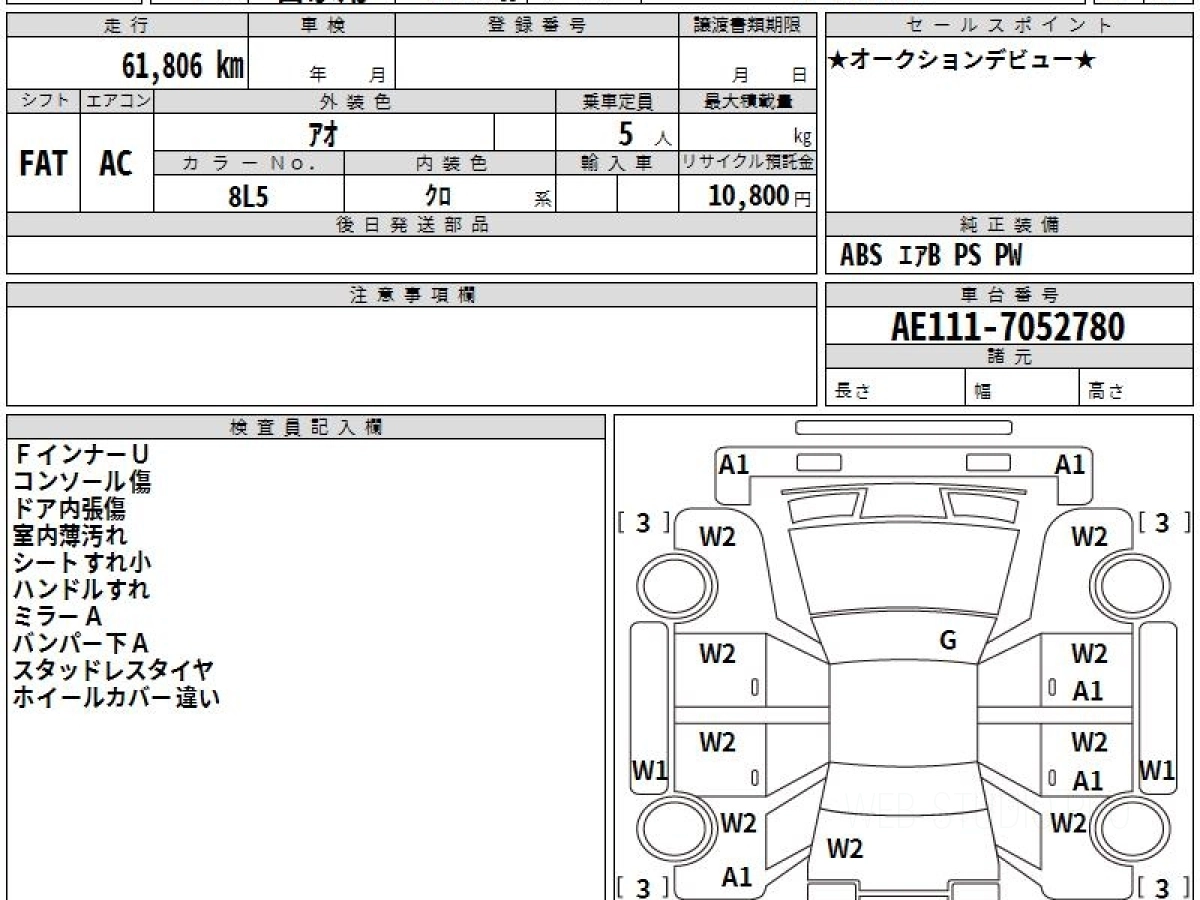This screenshot has width=1200, height=900.
Task: Click the ★オークションデビュー★ sales point text
Action: [x=962, y=61]
